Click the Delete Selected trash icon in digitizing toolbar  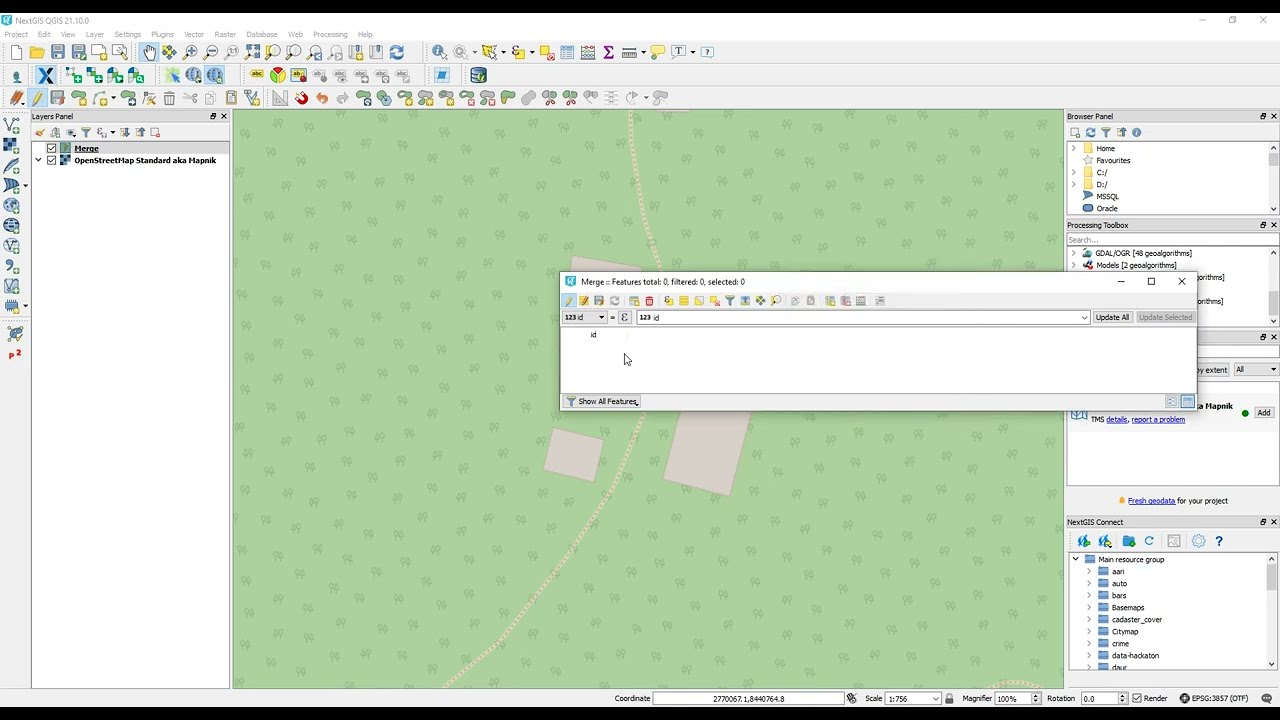[x=169, y=98]
